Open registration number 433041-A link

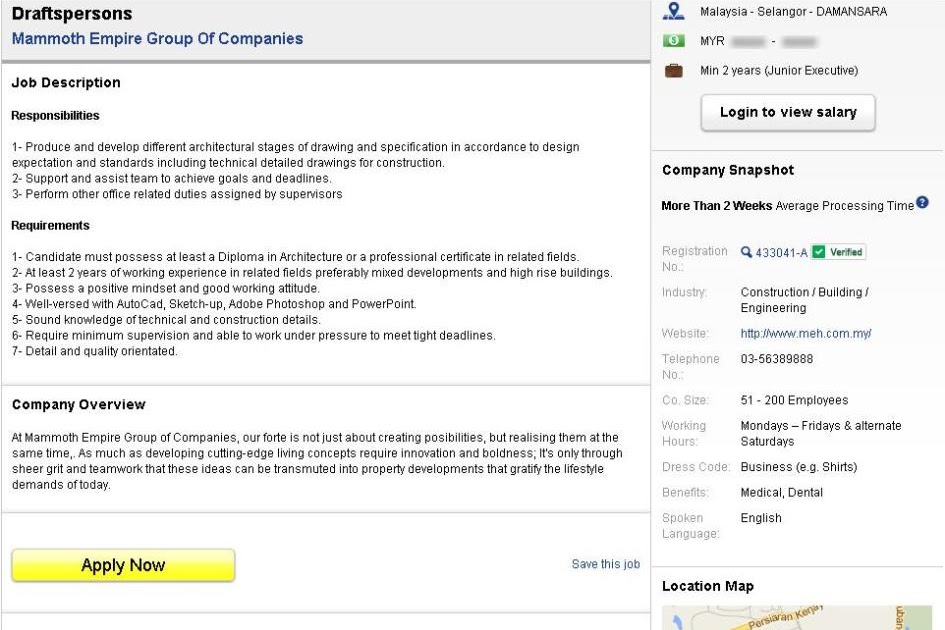click(x=781, y=253)
